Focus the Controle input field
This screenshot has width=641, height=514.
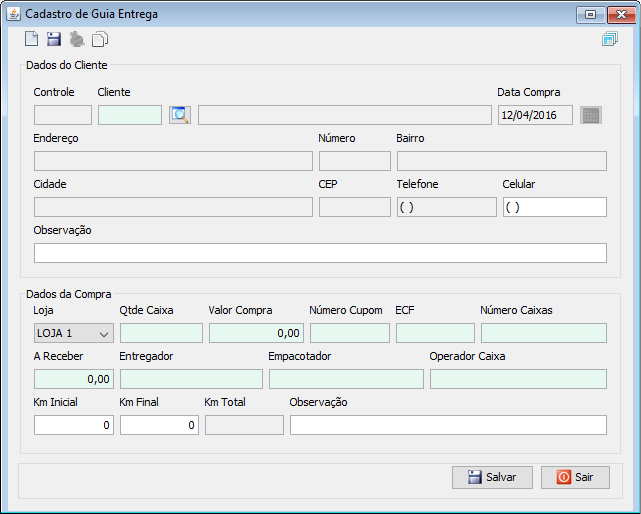[63, 115]
